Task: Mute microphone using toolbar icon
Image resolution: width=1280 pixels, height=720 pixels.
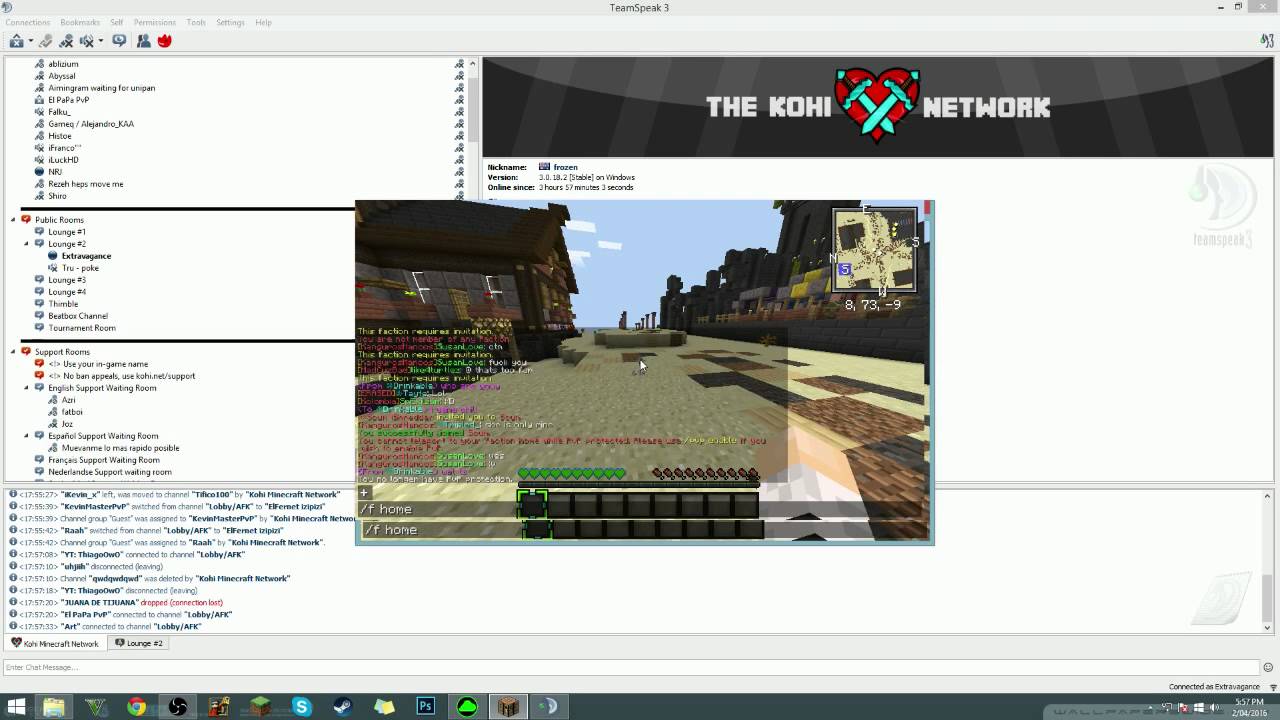Action: pyautogui.click(x=66, y=41)
